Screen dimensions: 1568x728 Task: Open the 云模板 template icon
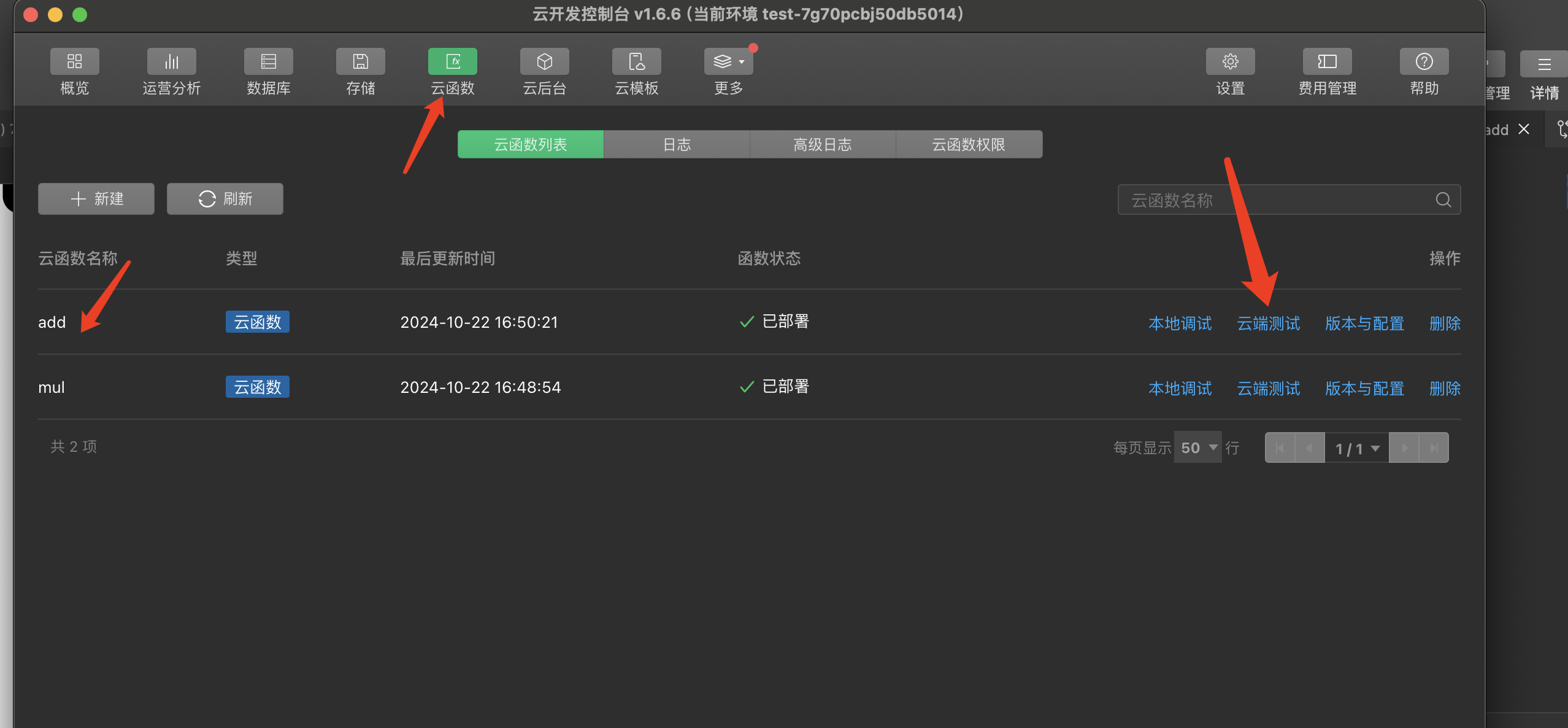pos(636,62)
